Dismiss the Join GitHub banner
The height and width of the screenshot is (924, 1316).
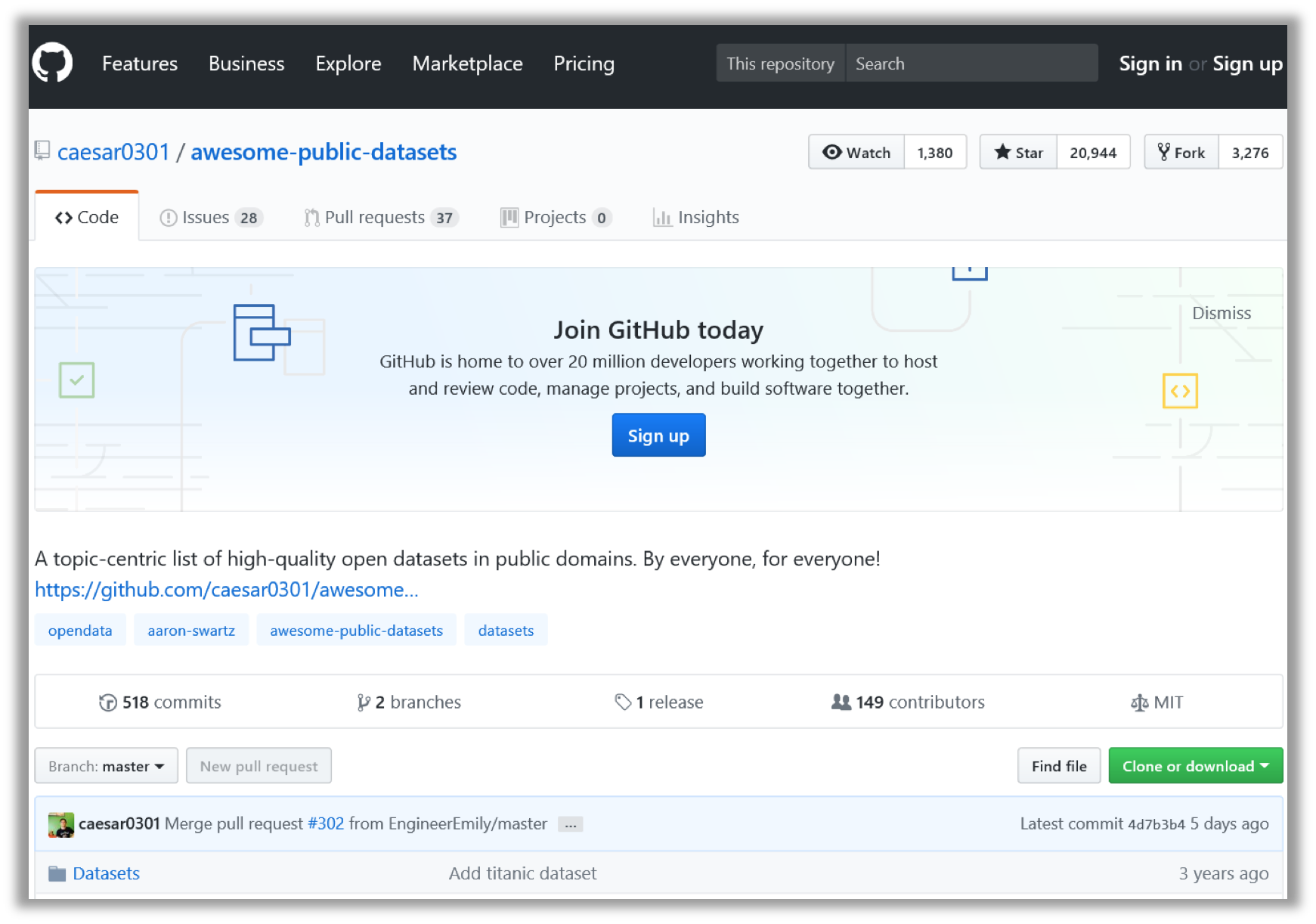pyautogui.click(x=1222, y=313)
